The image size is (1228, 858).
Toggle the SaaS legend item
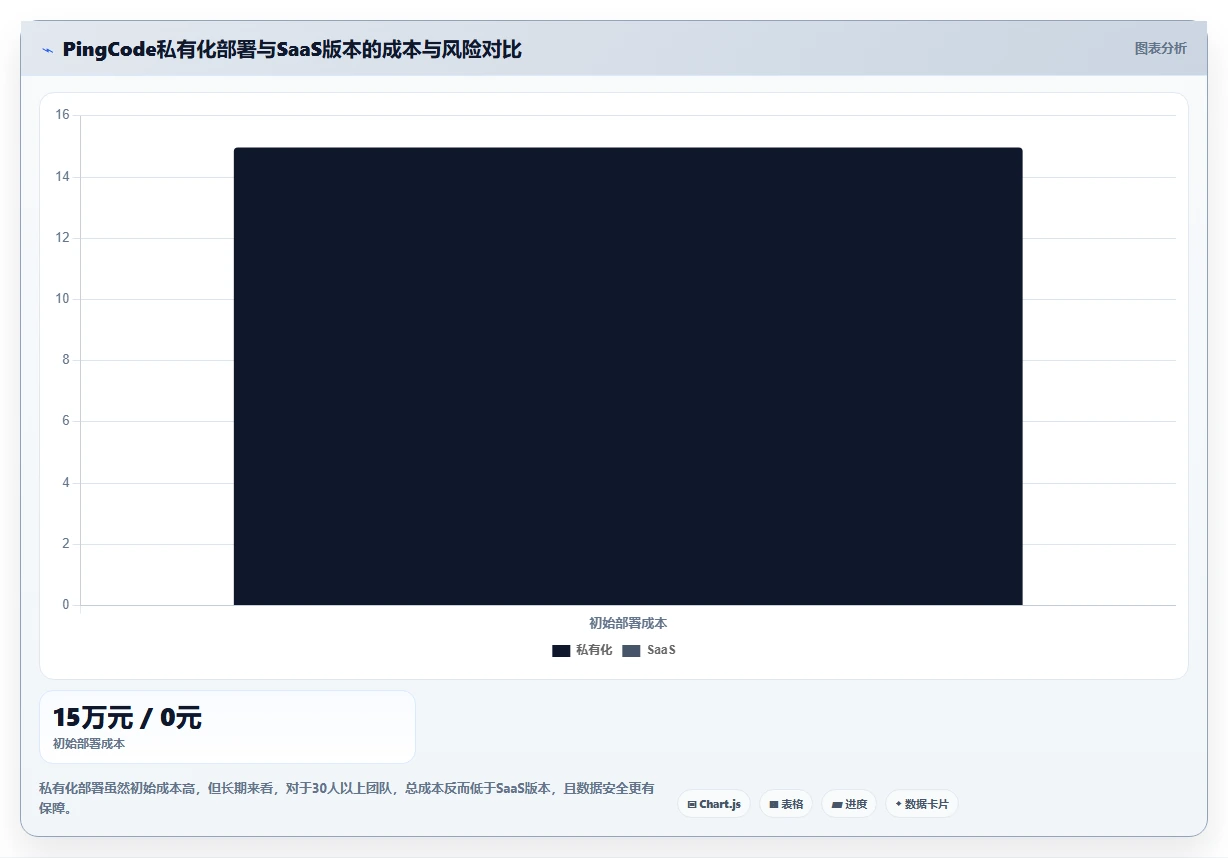[x=649, y=650]
